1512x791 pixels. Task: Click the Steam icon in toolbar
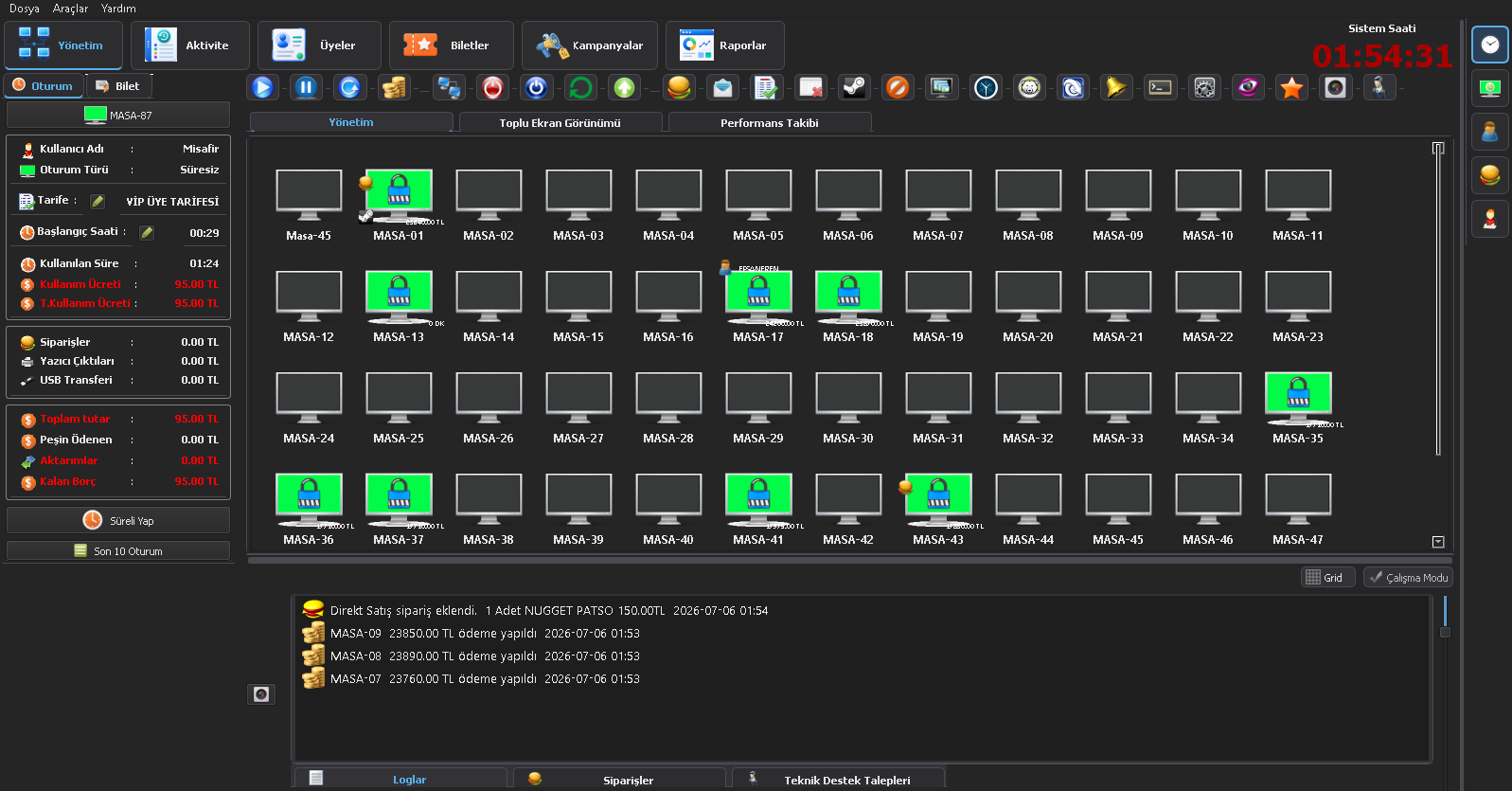point(854,87)
